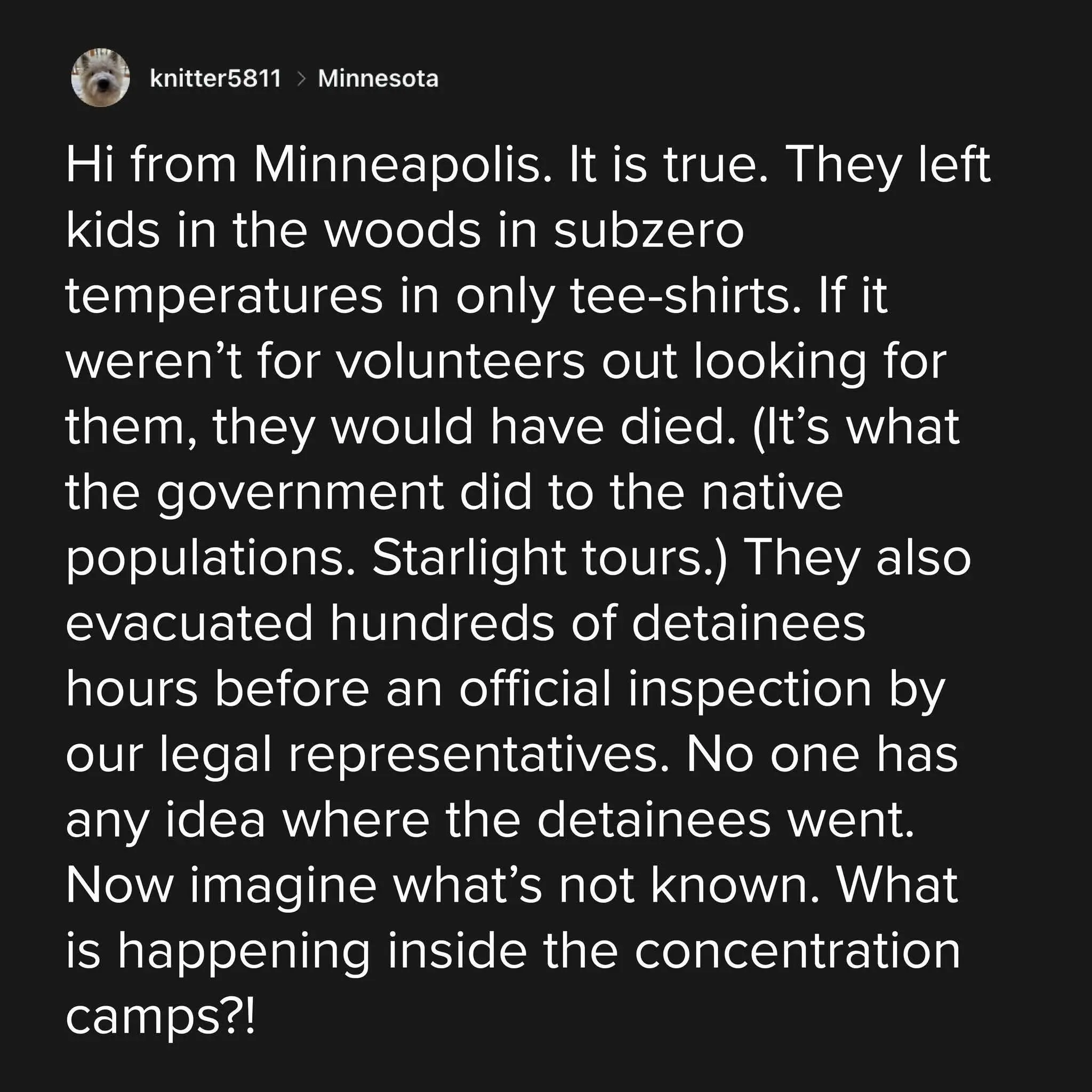Click the word "volunteers" in the post

tap(461, 361)
